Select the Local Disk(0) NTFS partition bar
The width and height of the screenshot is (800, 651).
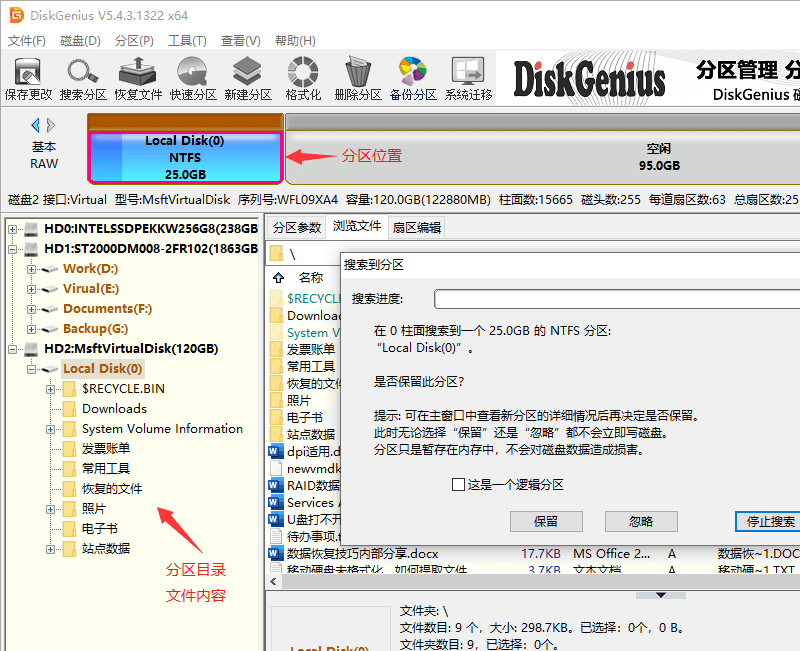pos(185,157)
